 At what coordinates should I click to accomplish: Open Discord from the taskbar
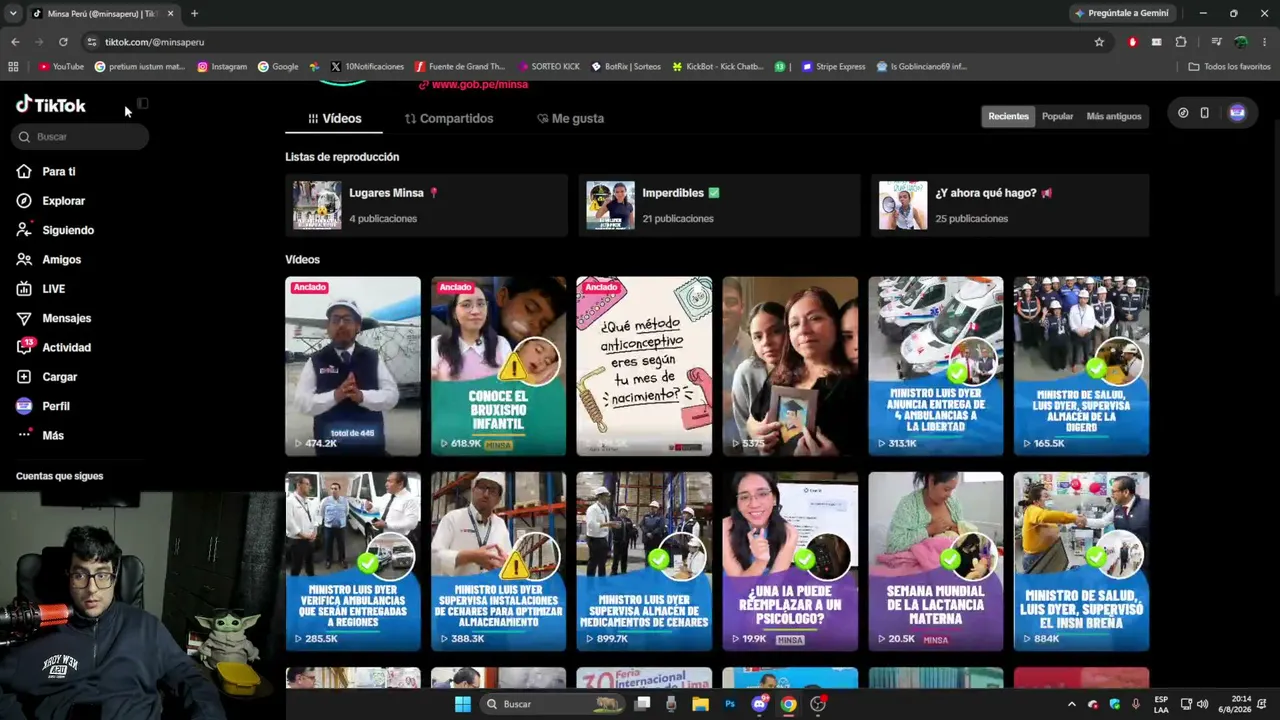click(759, 704)
